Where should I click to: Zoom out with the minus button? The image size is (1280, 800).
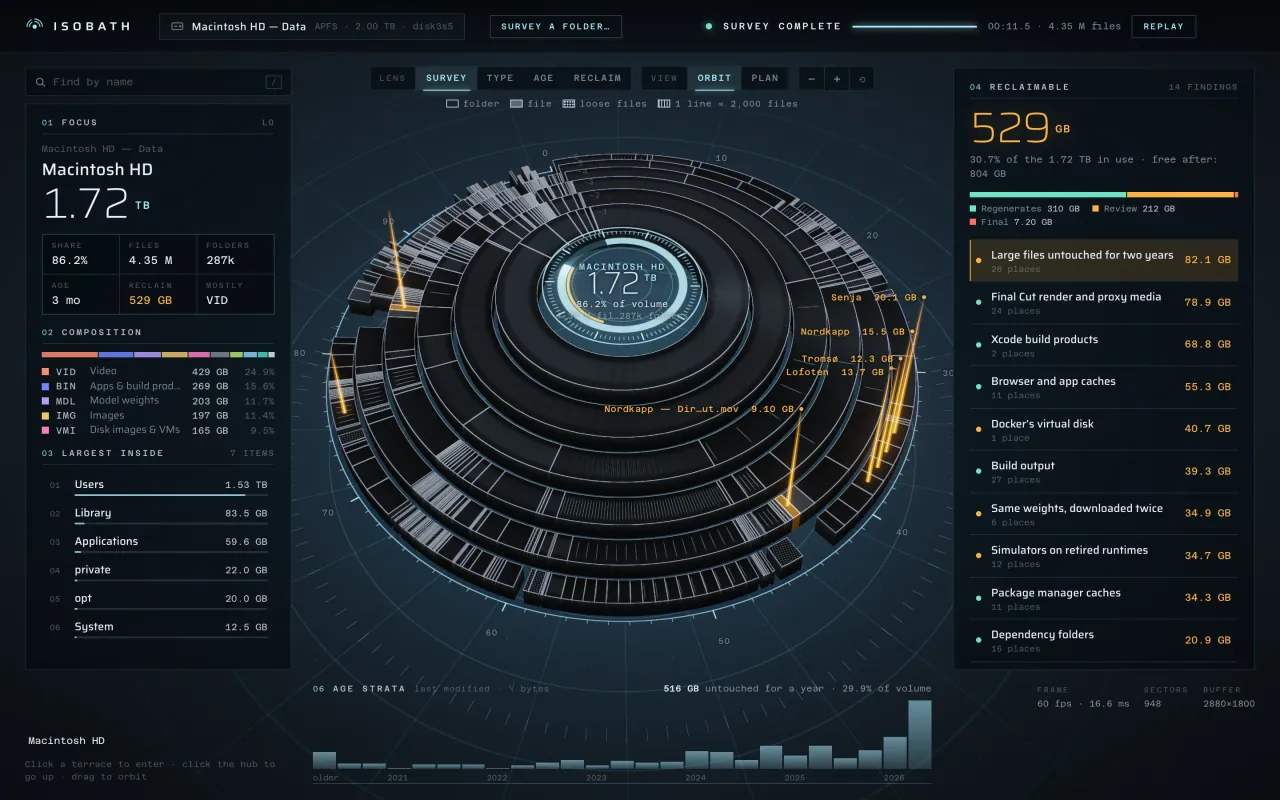click(x=811, y=78)
